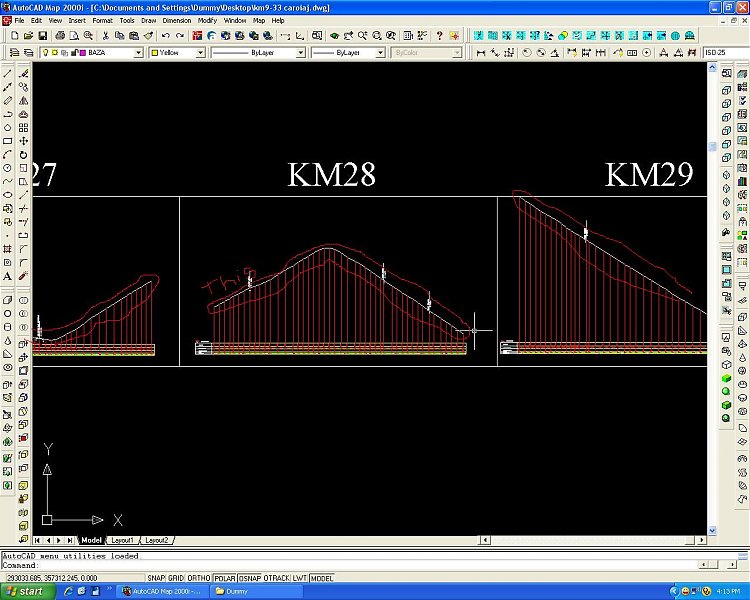Select the Hatch tool
750x600 pixels.
7,249
